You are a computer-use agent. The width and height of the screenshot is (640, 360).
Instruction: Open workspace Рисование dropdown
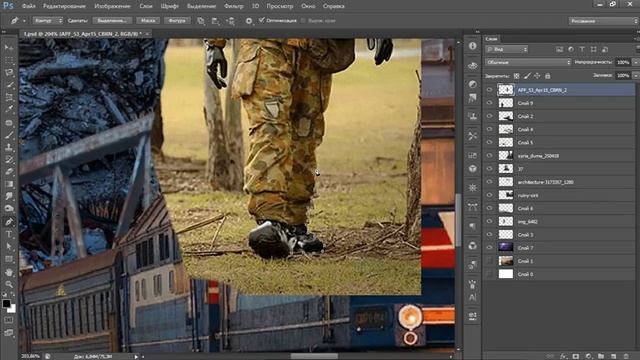603,21
